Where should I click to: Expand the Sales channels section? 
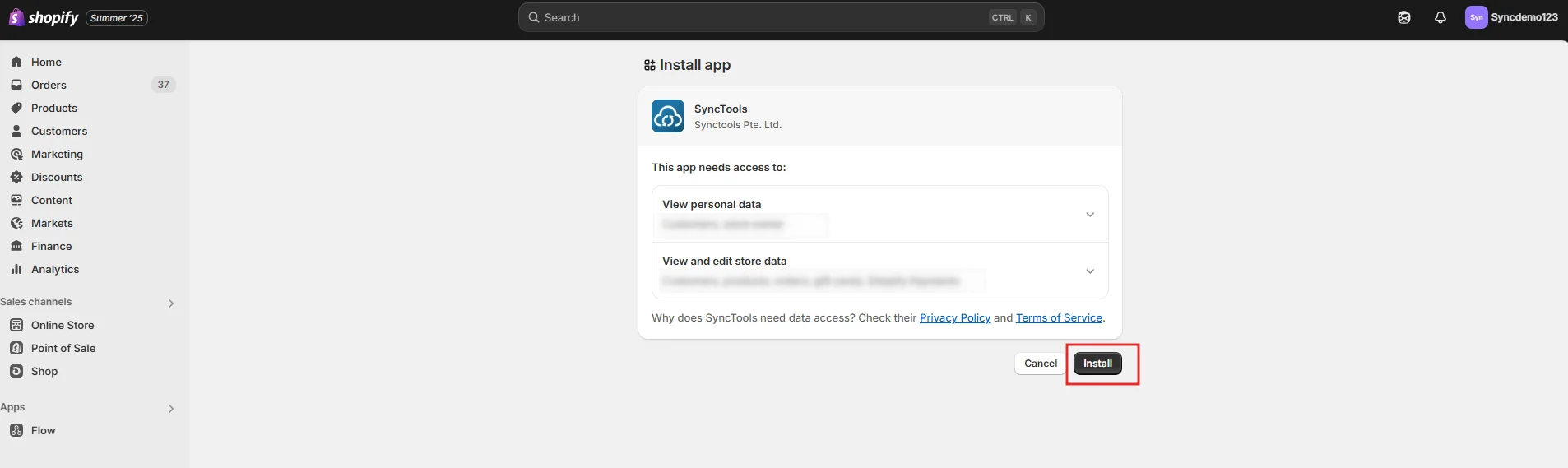171,303
